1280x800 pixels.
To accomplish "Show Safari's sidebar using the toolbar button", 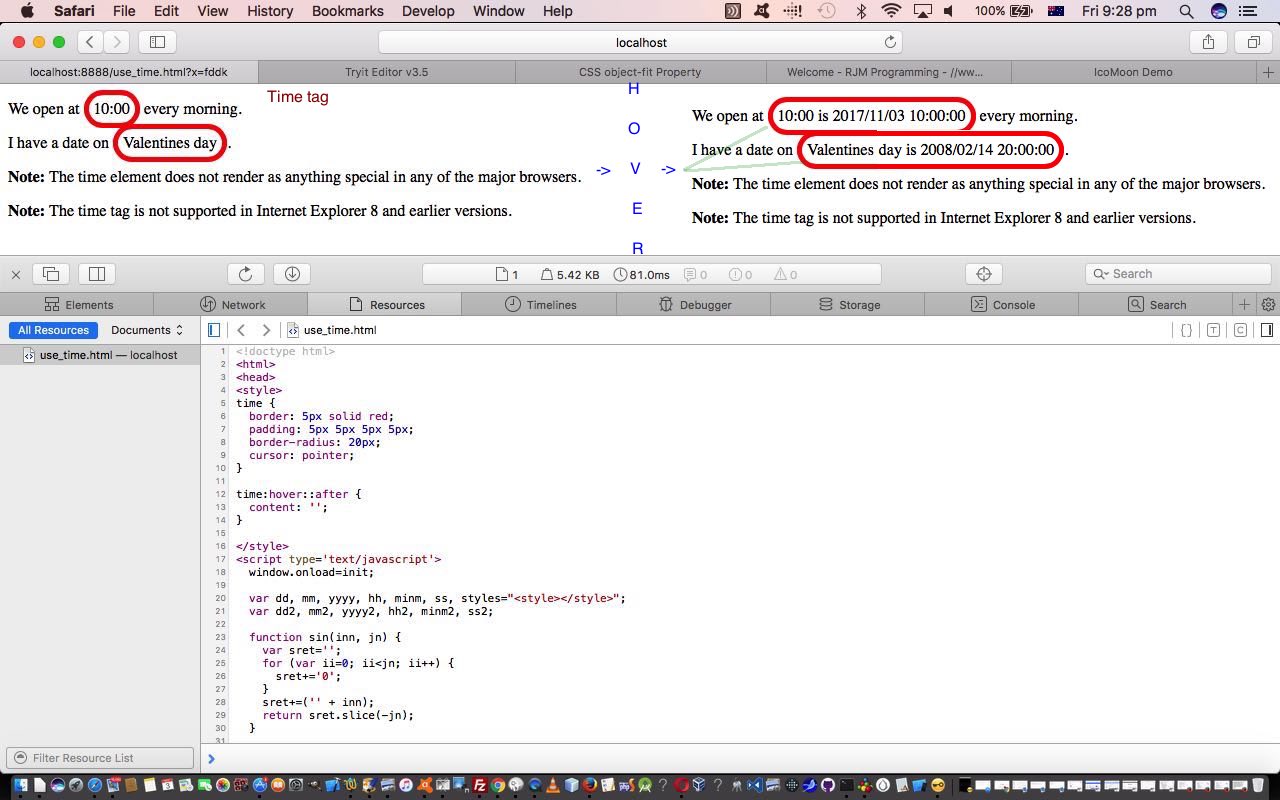I will (x=157, y=42).
